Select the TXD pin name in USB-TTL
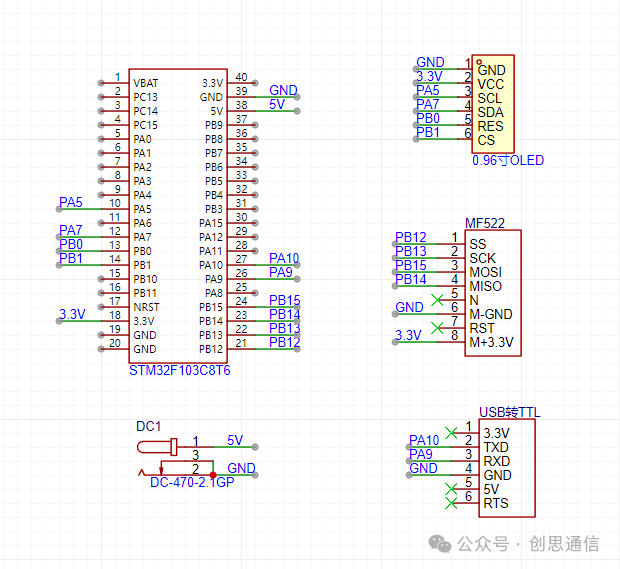Screen dimensions: 620x569 pyautogui.click(x=496, y=447)
